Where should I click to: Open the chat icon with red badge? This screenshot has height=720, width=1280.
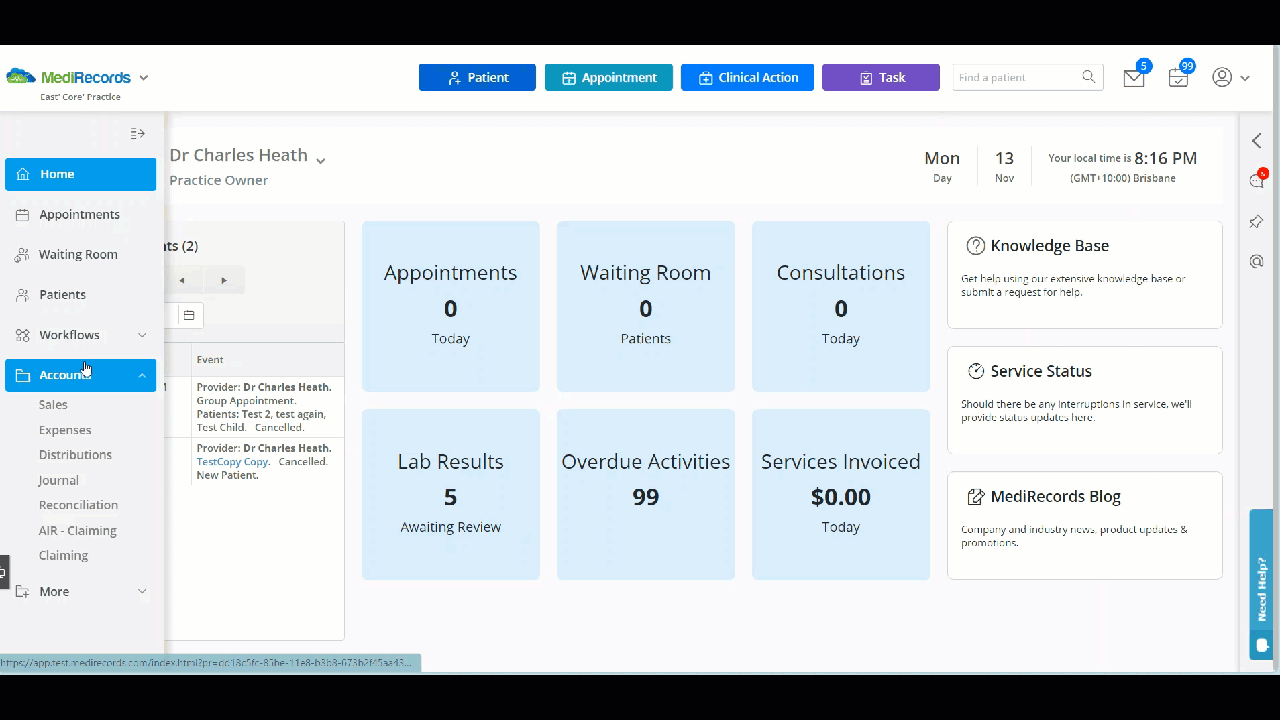tap(1257, 180)
